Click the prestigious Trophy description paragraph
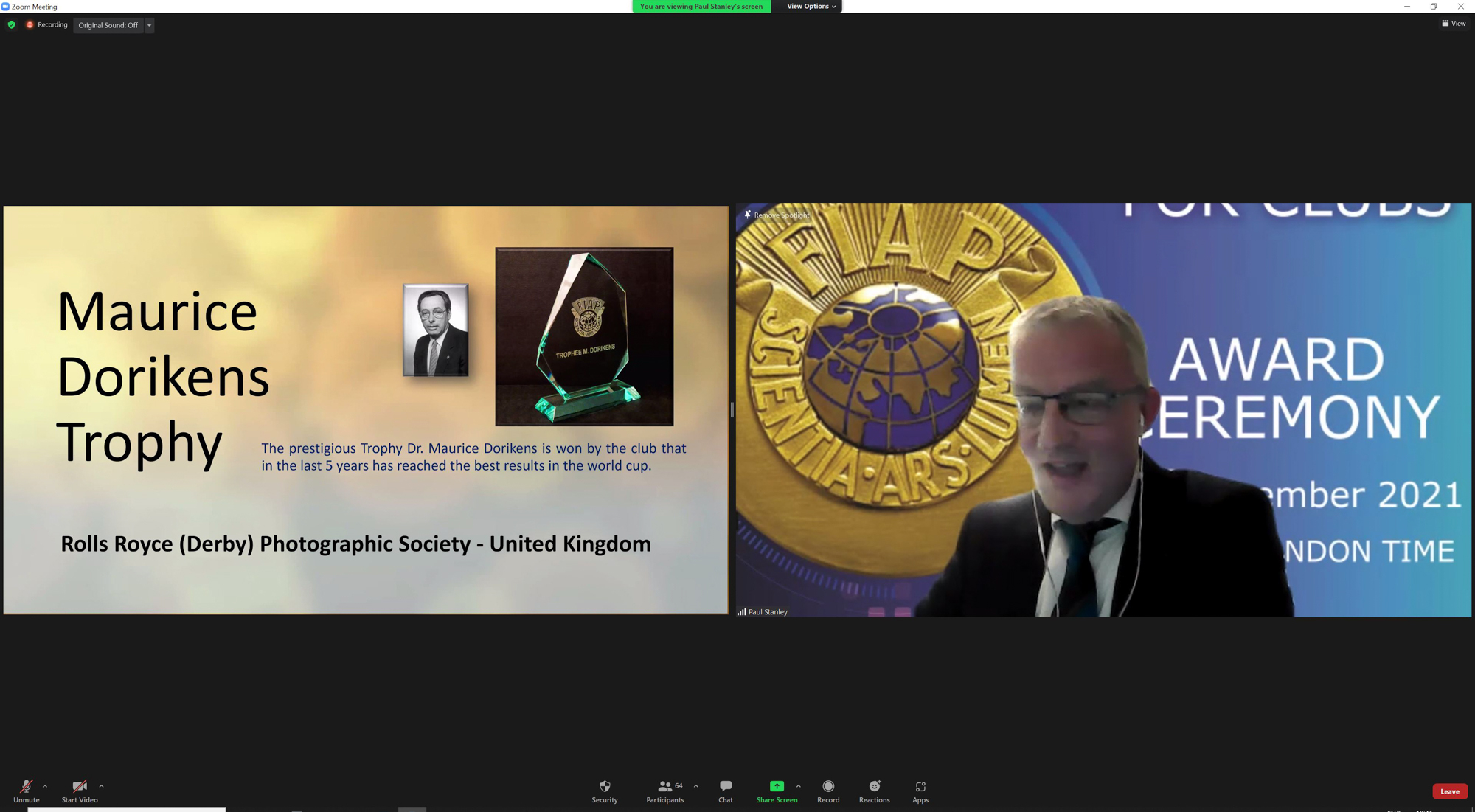1475x812 pixels. click(x=473, y=457)
